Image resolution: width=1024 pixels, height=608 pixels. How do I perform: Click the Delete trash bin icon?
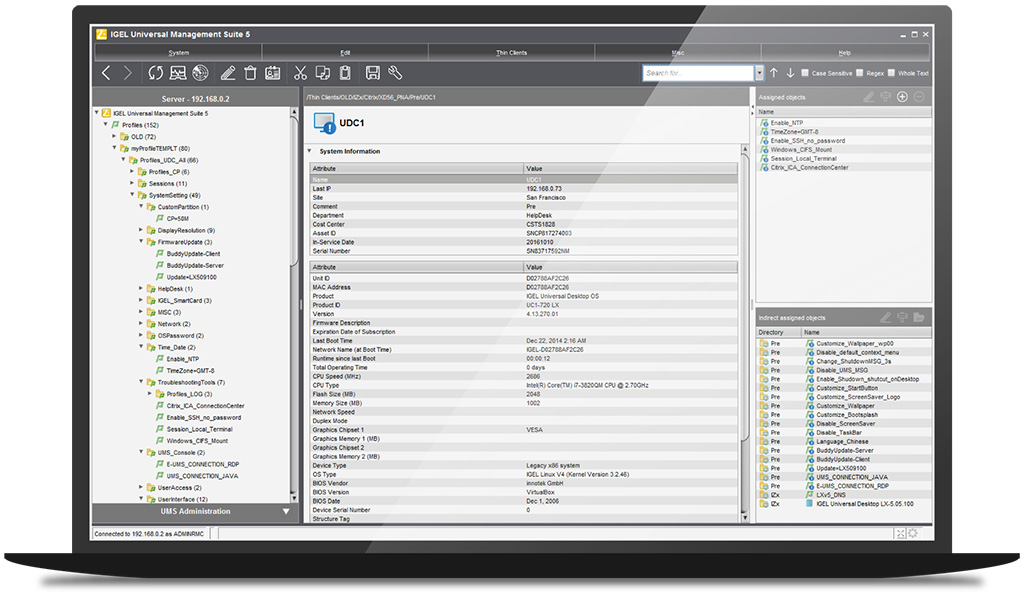coord(250,73)
